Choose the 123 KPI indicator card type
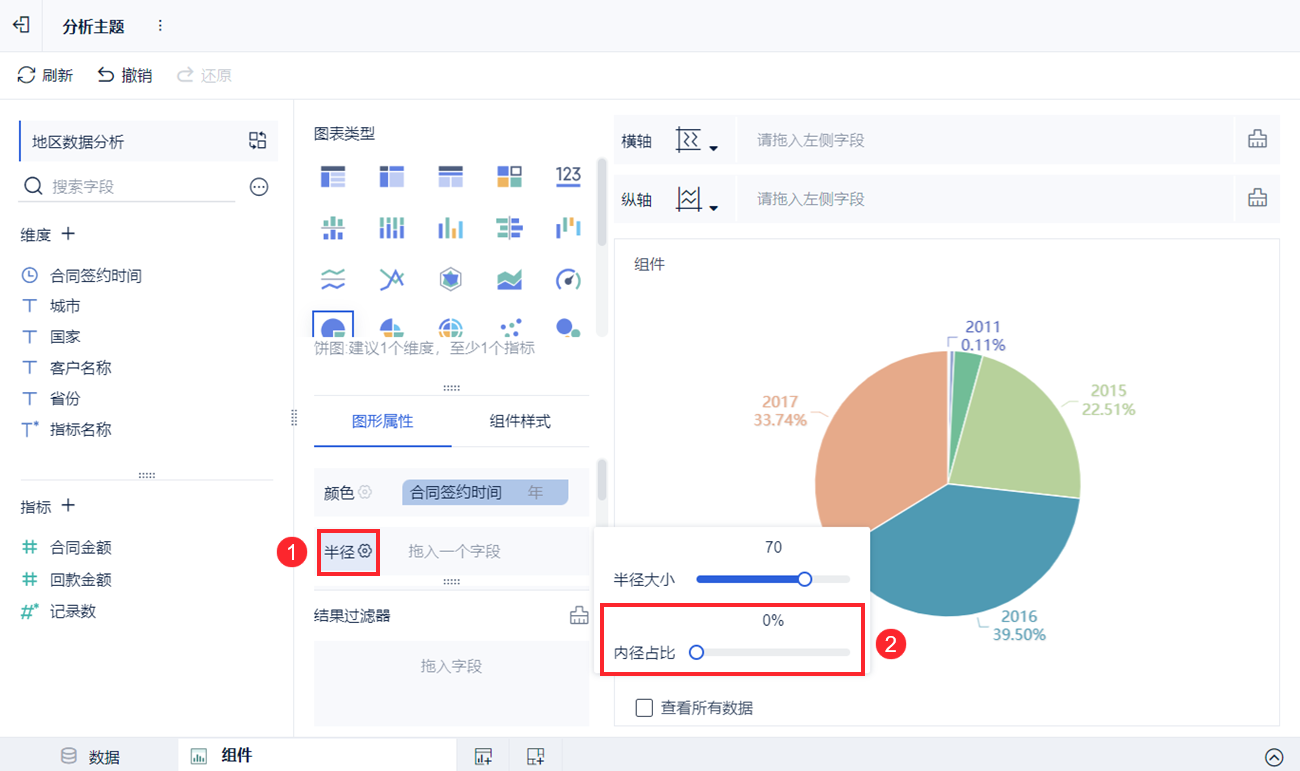 tap(568, 177)
